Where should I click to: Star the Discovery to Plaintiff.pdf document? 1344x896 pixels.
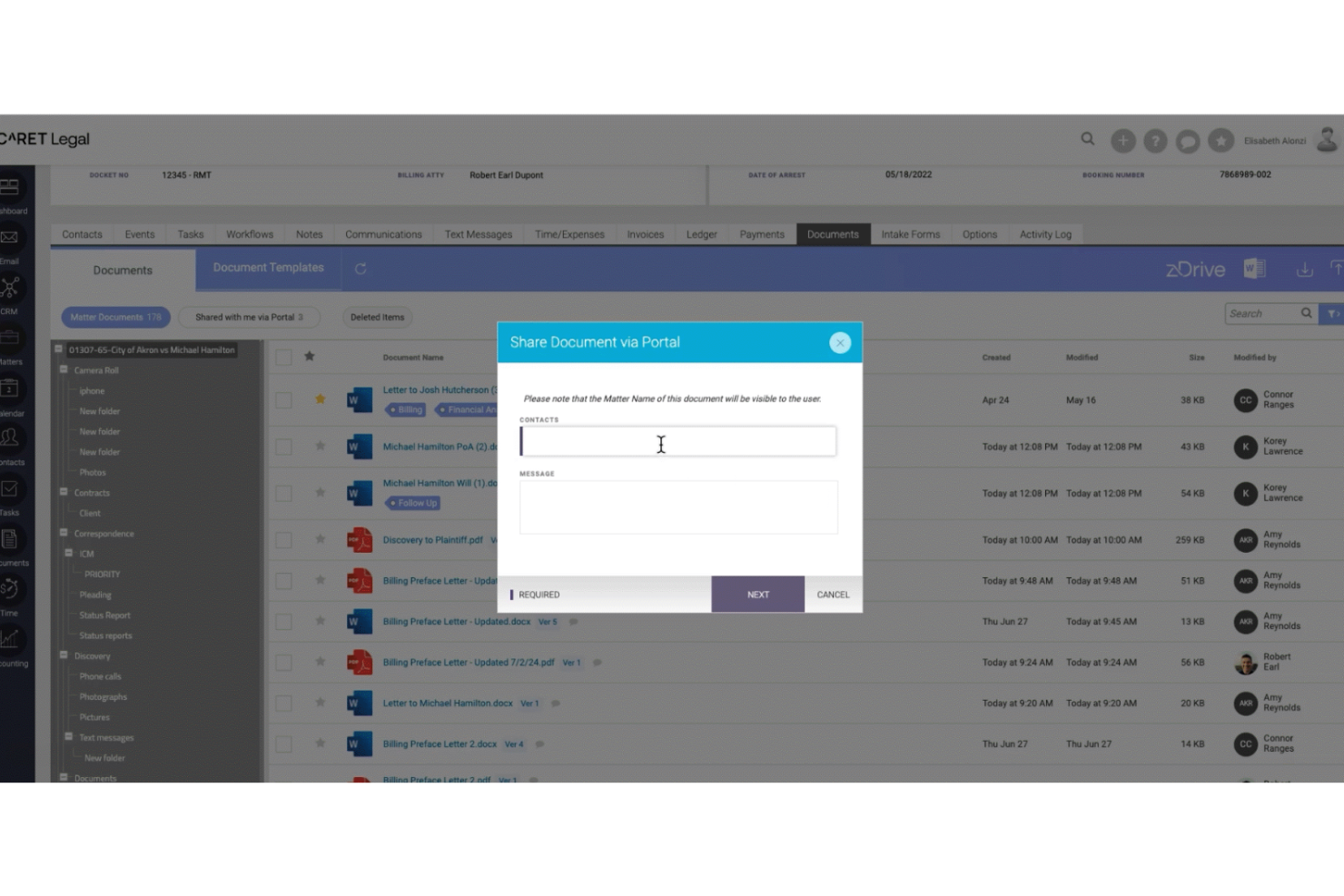[x=321, y=539]
